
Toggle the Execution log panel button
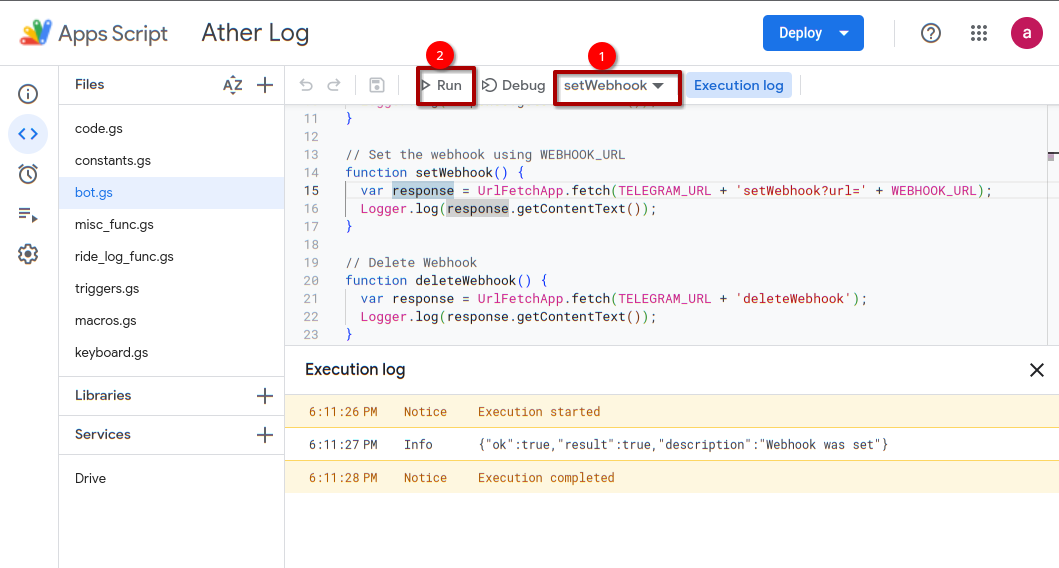[x=738, y=86]
